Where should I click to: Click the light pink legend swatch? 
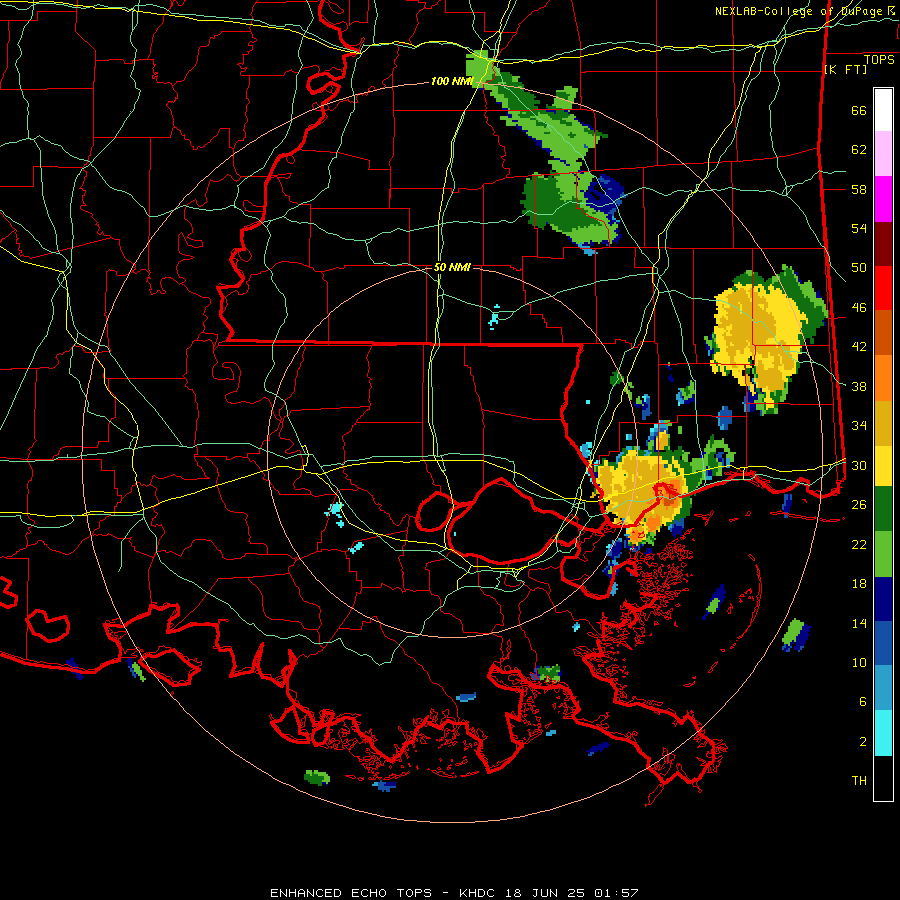(883, 154)
